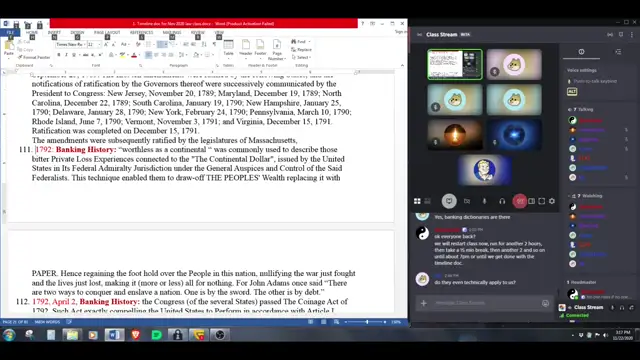
Task: Collapse the Watching members section
Action: click(x=585, y=196)
